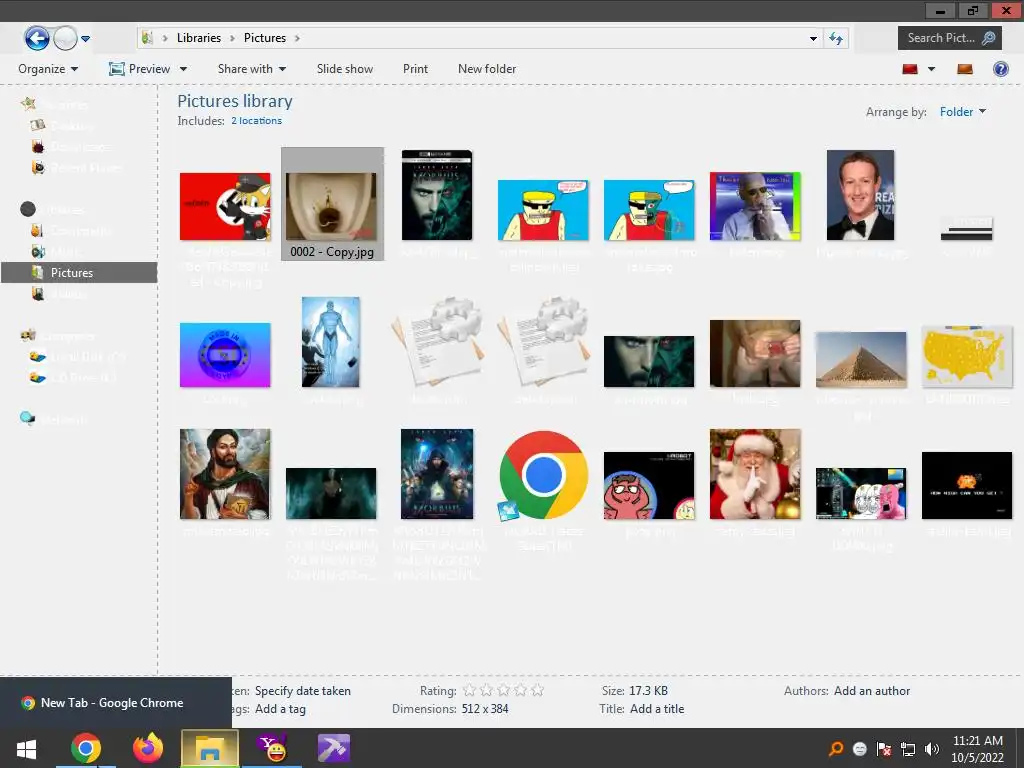Select the yellow USA map thumbnail

point(967,357)
